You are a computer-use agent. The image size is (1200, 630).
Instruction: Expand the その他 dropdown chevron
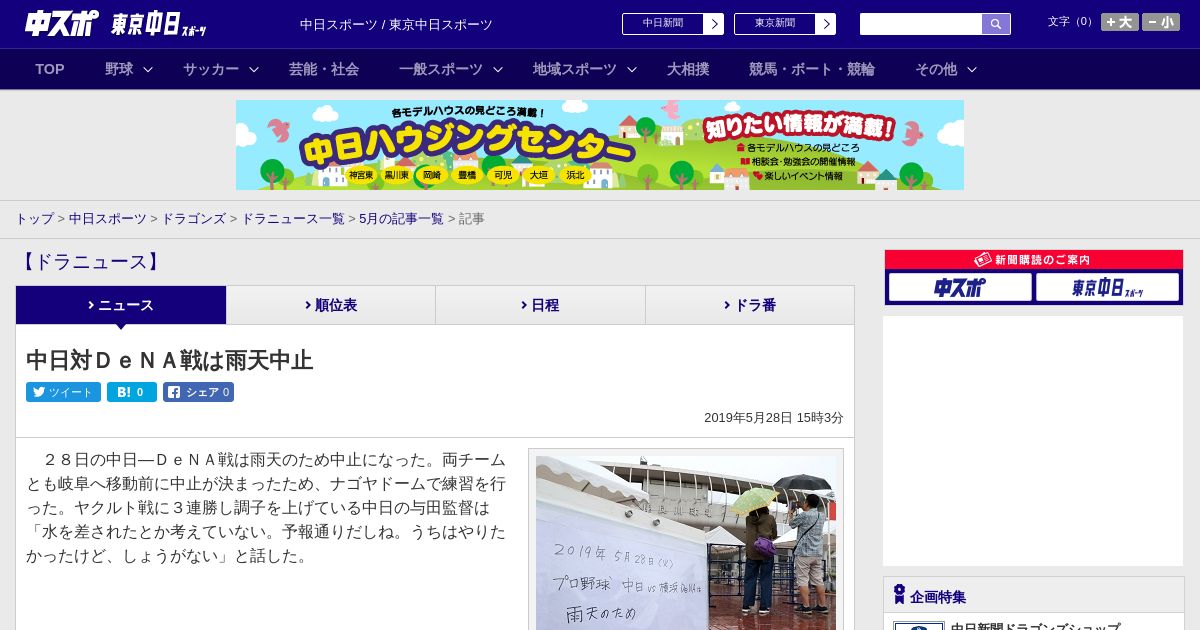[972, 69]
